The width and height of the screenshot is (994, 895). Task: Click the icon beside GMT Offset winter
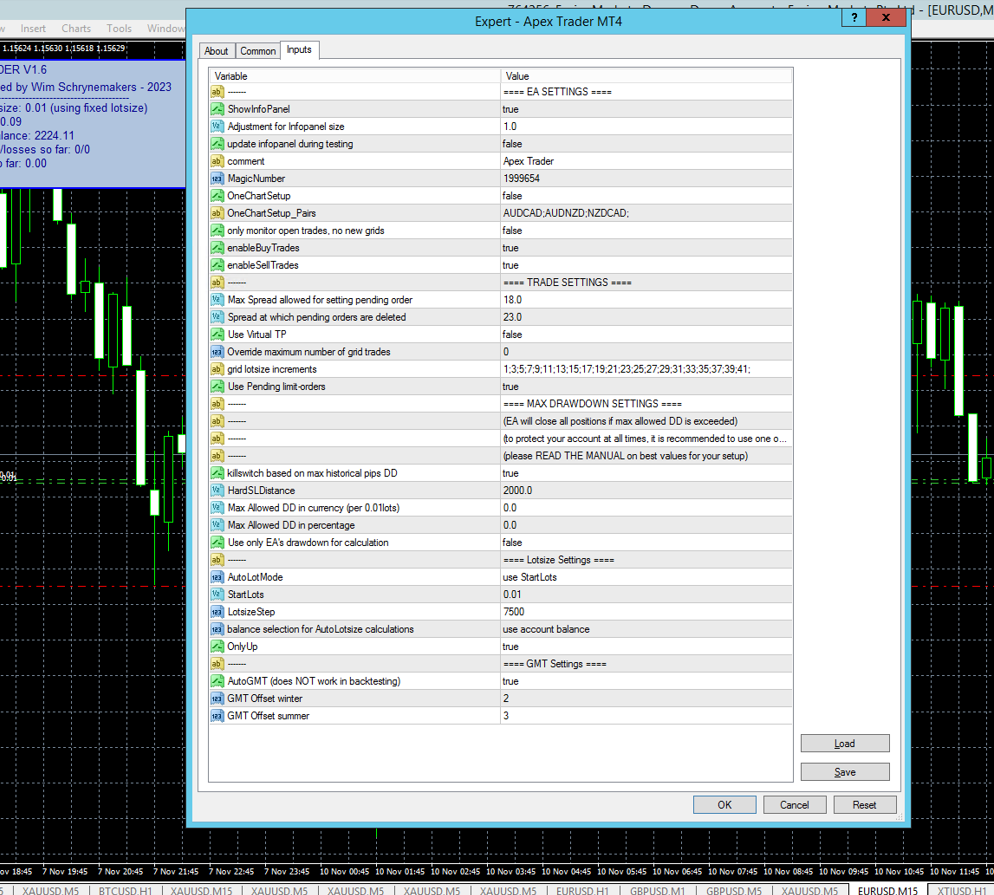[x=217, y=699]
